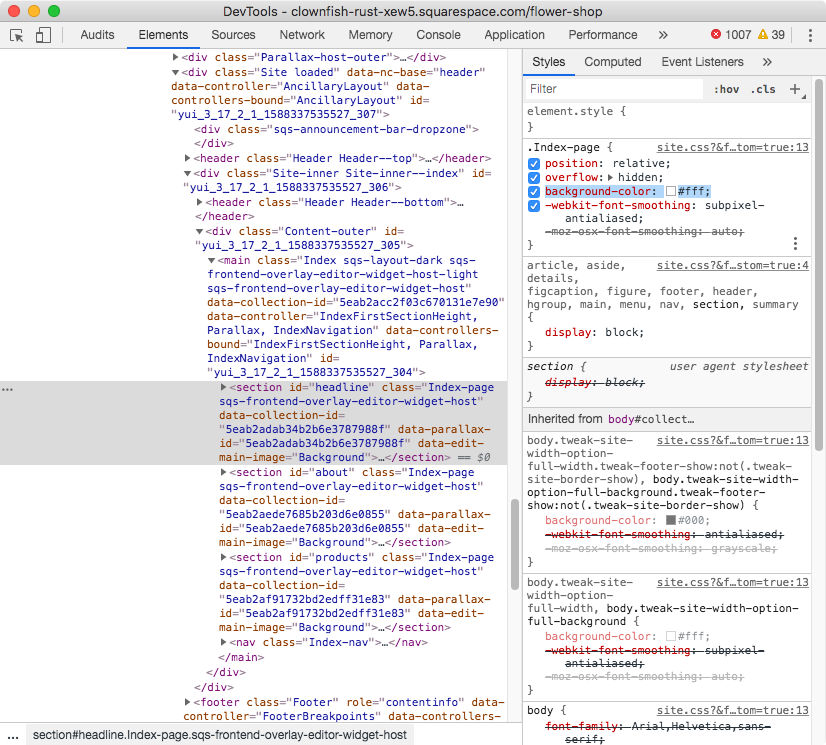Click white swatch in .Index-page background-color
This screenshot has height=745, width=826.
tap(671, 191)
